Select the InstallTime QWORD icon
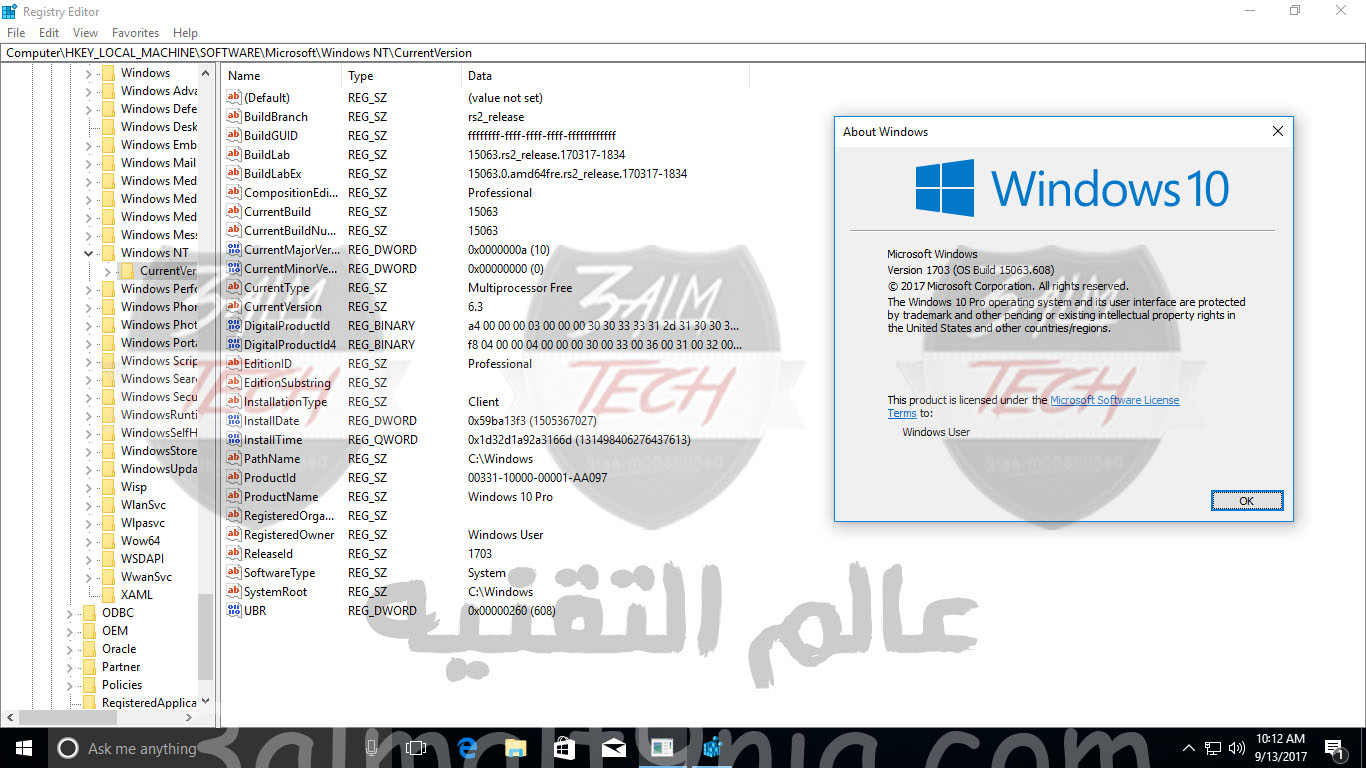 pos(234,440)
